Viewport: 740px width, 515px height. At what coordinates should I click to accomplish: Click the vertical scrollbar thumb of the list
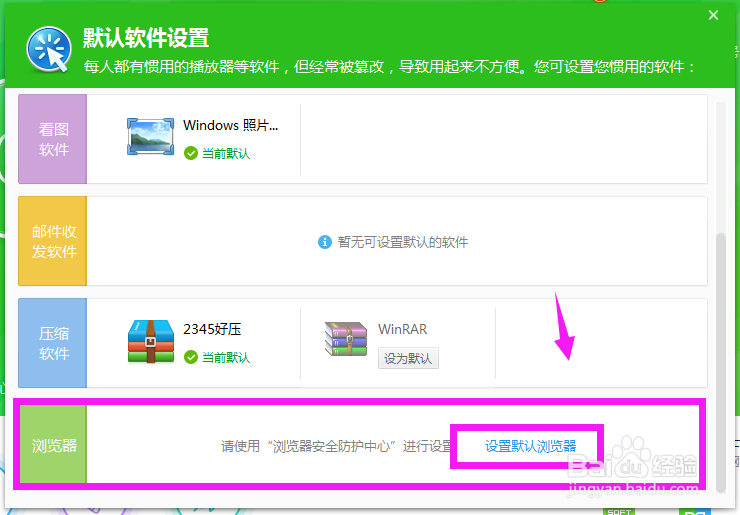coord(721,363)
